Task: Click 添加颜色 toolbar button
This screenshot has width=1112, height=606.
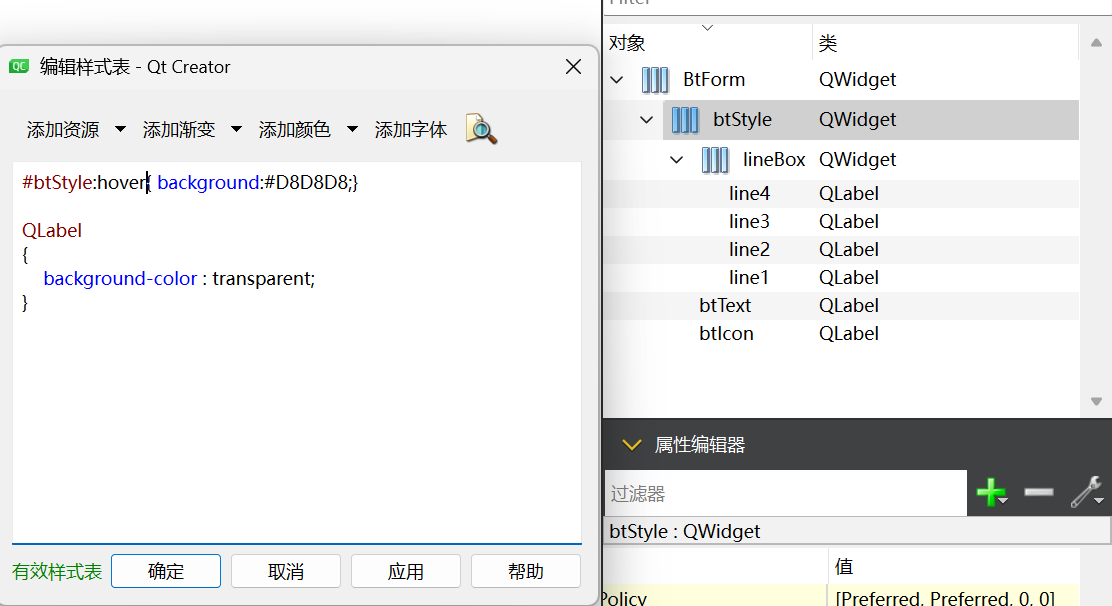Action: click(x=294, y=130)
